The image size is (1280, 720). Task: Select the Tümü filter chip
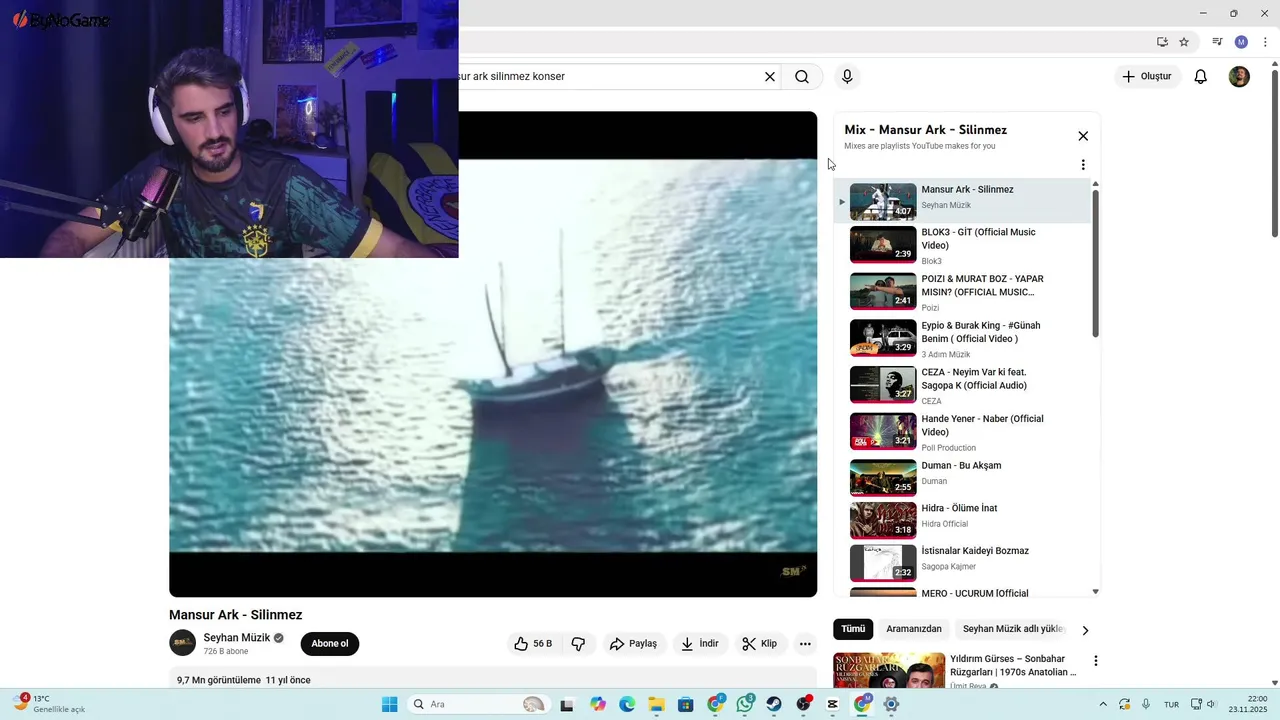[x=853, y=629]
